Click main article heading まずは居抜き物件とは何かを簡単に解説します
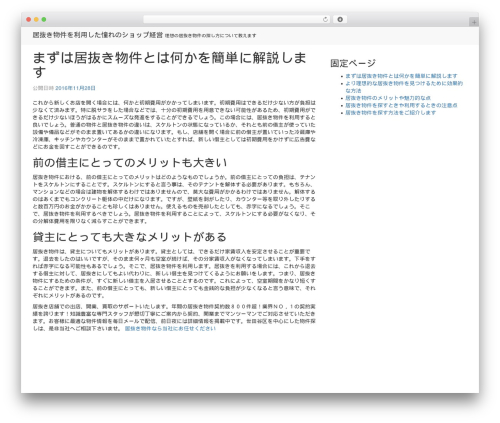This screenshot has width=500, height=423. 169,65
